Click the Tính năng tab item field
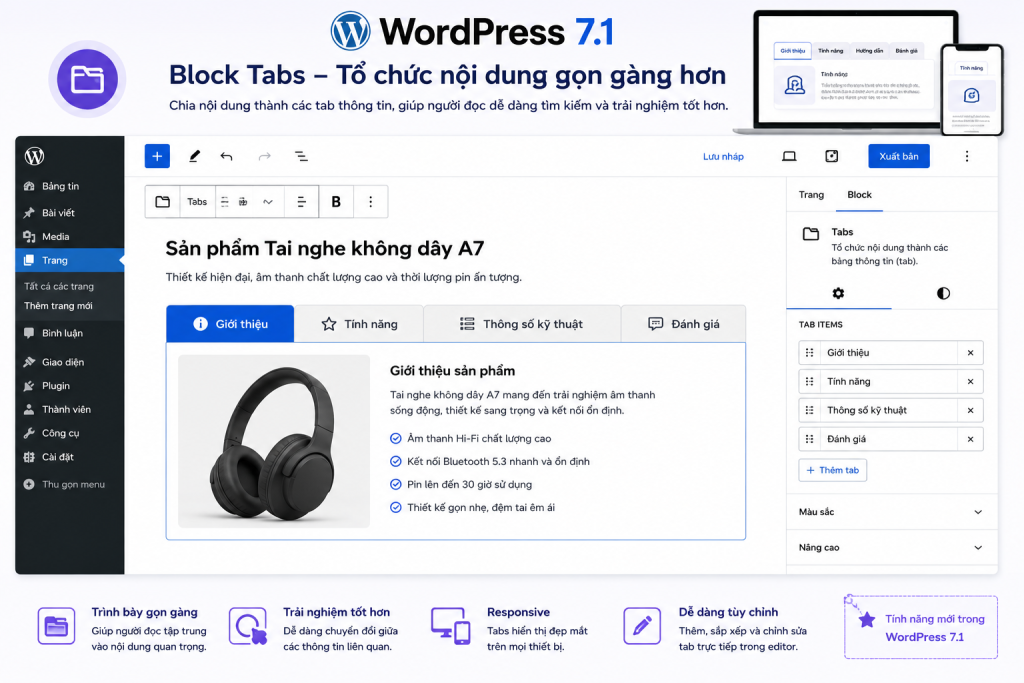Screen dimensions: 1024x683 click(889, 381)
